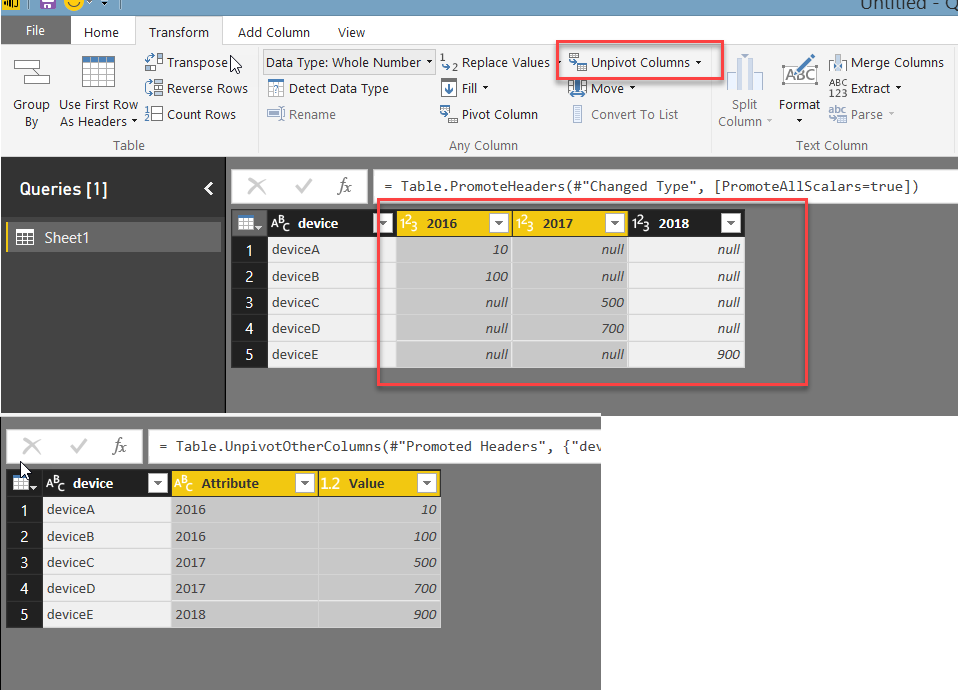Click the fx icon in upper formula bar

pyautogui.click(x=344, y=186)
